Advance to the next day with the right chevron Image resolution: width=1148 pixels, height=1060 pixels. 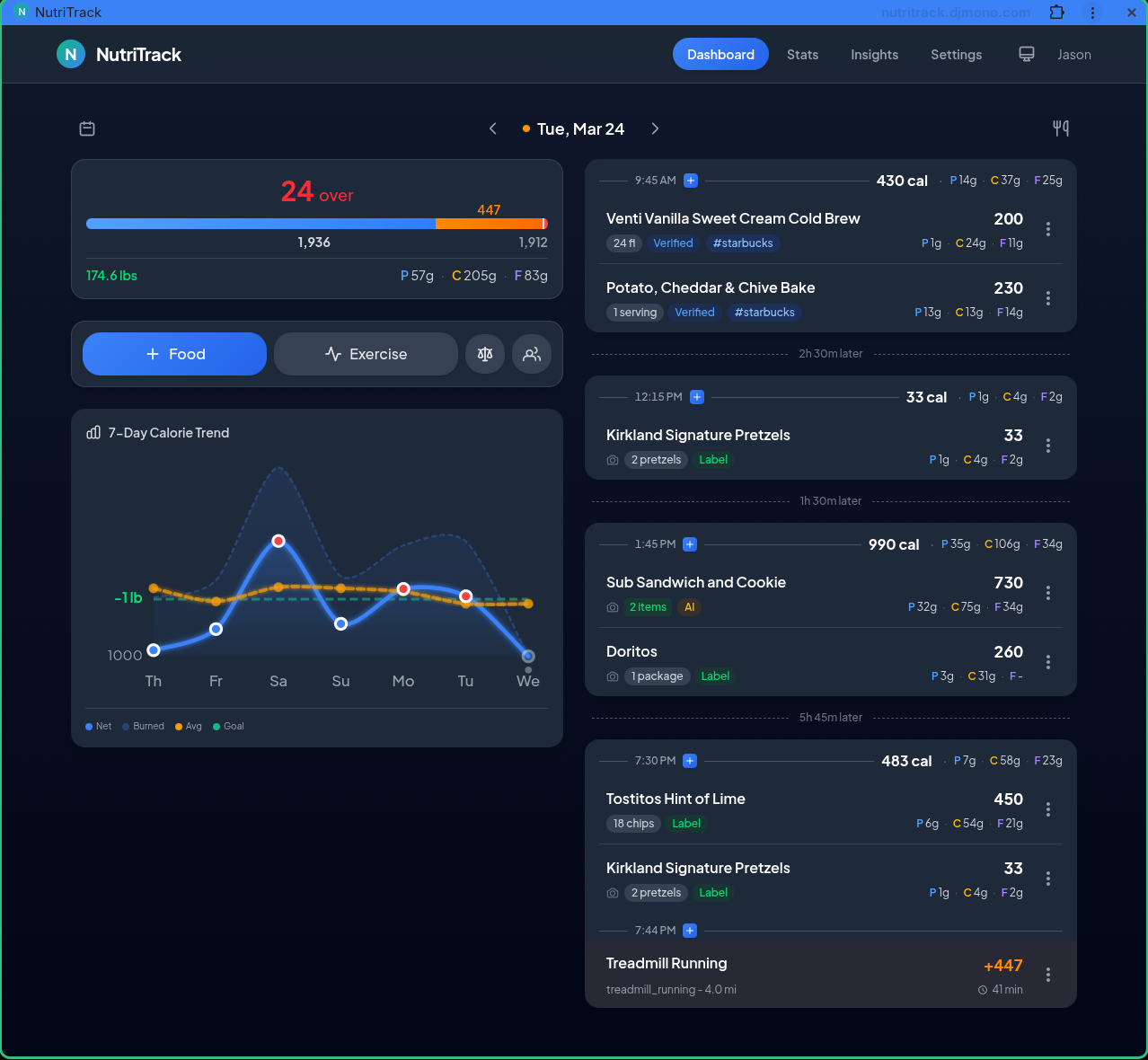click(x=655, y=128)
